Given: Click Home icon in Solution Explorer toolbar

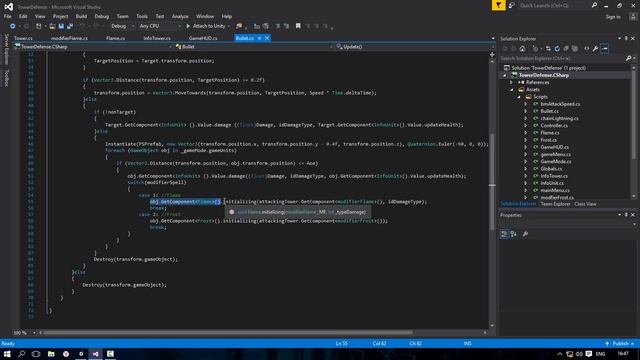Looking at the screenshot, I should (x=522, y=49).
